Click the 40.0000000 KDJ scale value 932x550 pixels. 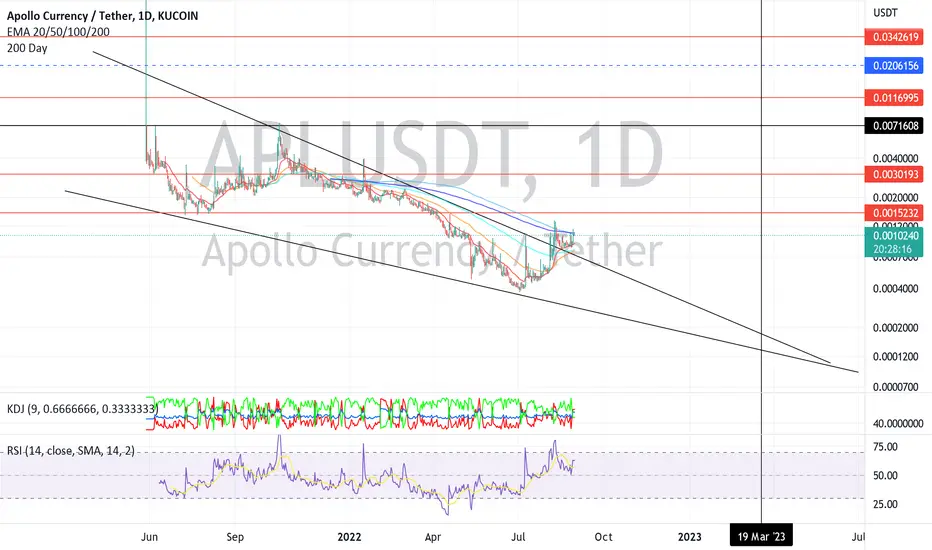(x=898, y=423)
